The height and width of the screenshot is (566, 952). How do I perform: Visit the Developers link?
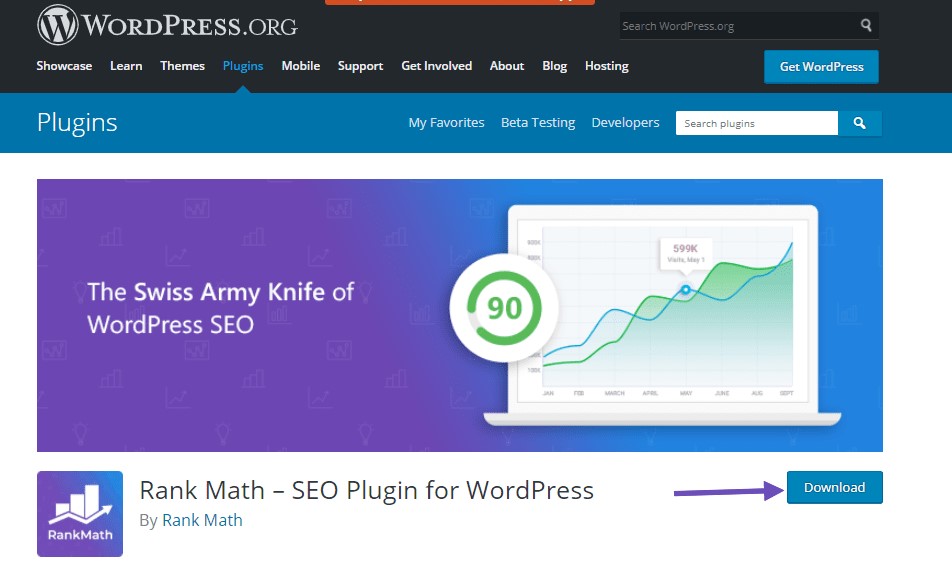coord(625,123)
